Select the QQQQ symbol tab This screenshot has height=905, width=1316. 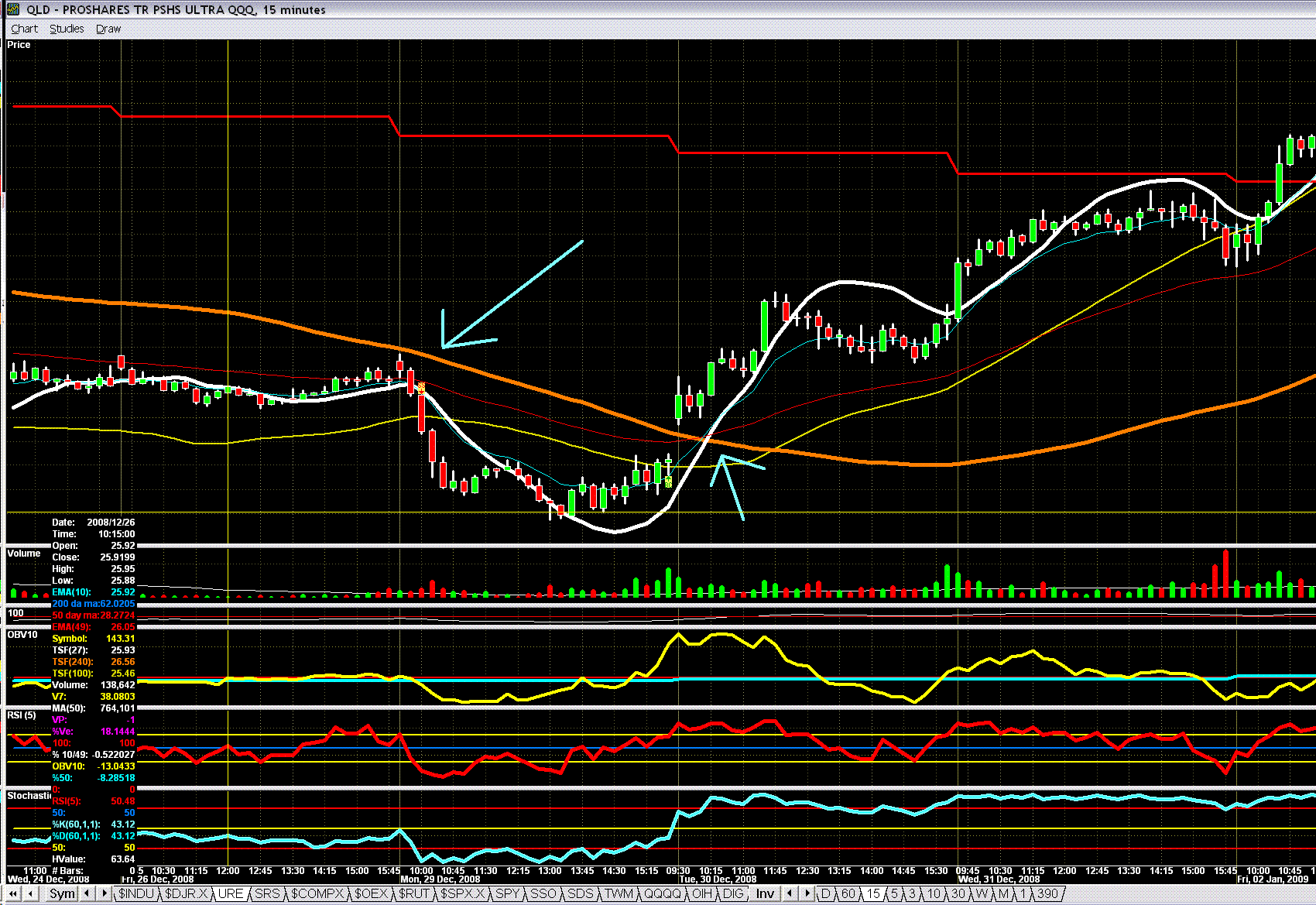click(x=663, y=893)
